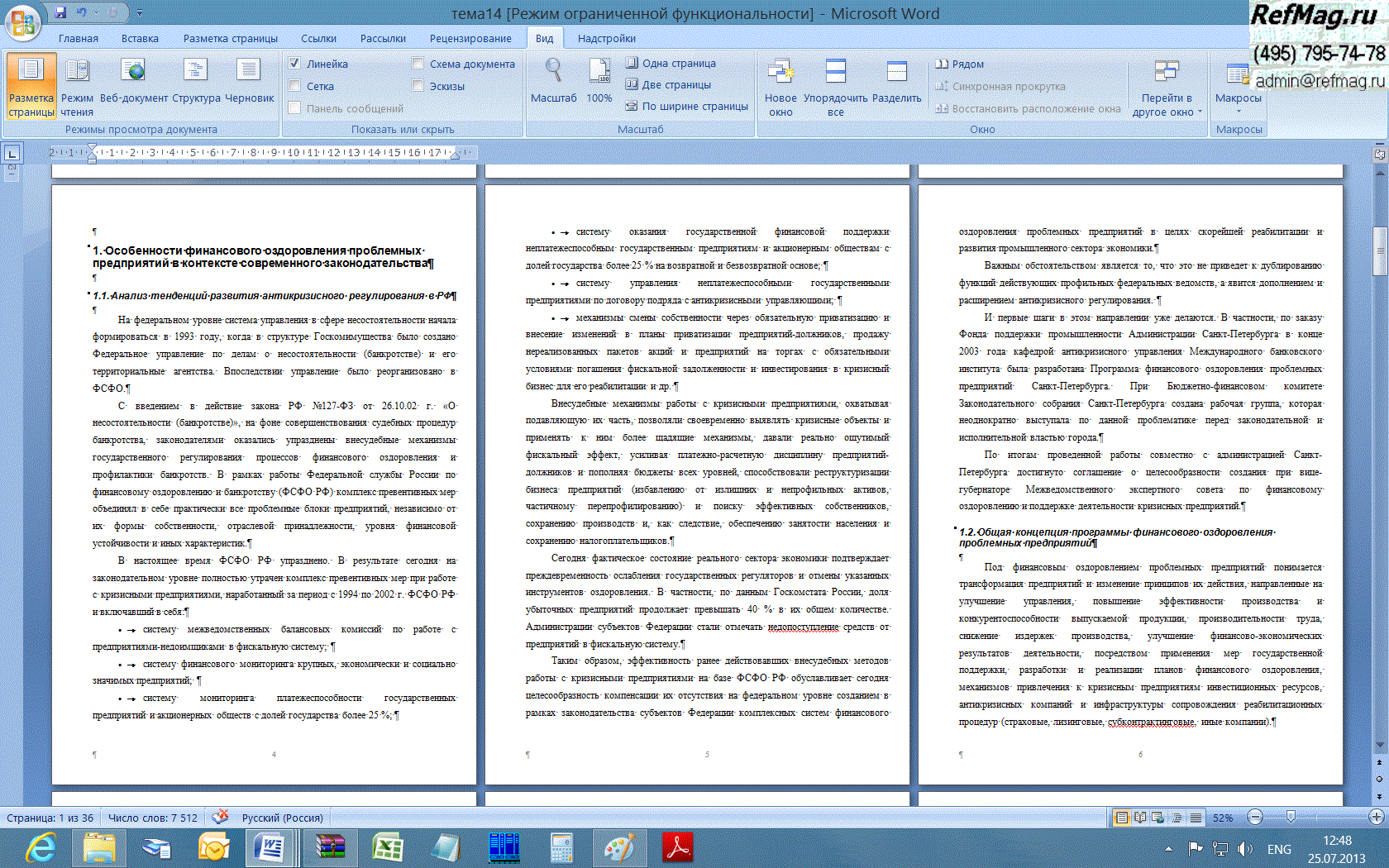Click Две страницы button
The width and height of the screenshot is (1389, 868).
pyautogui.click(x=668, y=84)
